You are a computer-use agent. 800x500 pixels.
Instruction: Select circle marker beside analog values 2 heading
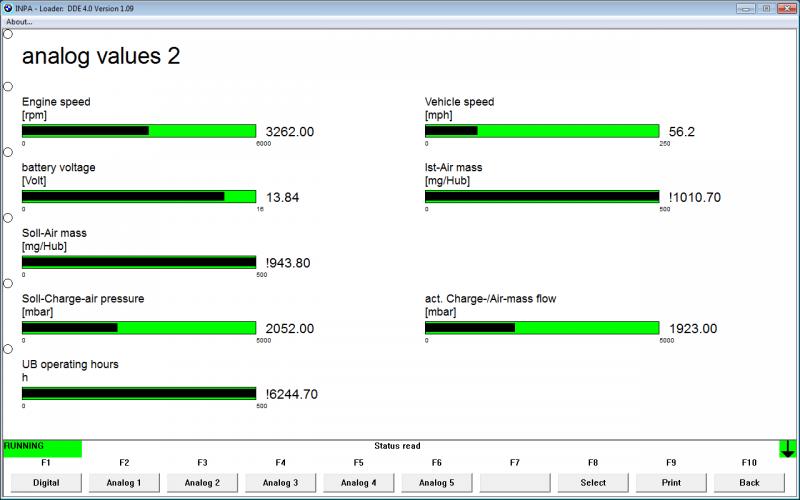pos(8,34)
